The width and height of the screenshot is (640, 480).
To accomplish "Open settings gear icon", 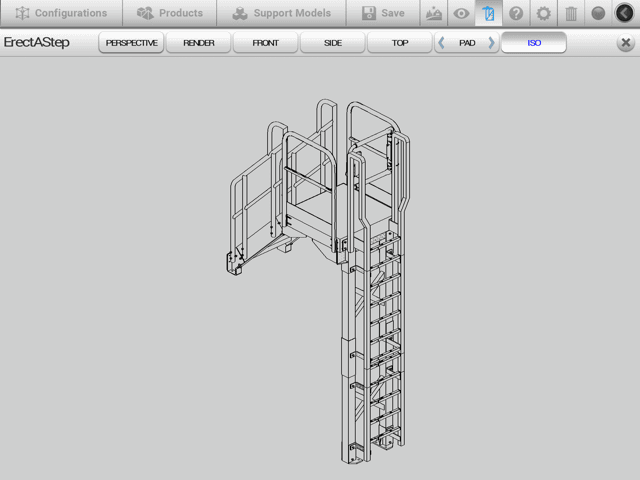I will (x=543, y=13).
